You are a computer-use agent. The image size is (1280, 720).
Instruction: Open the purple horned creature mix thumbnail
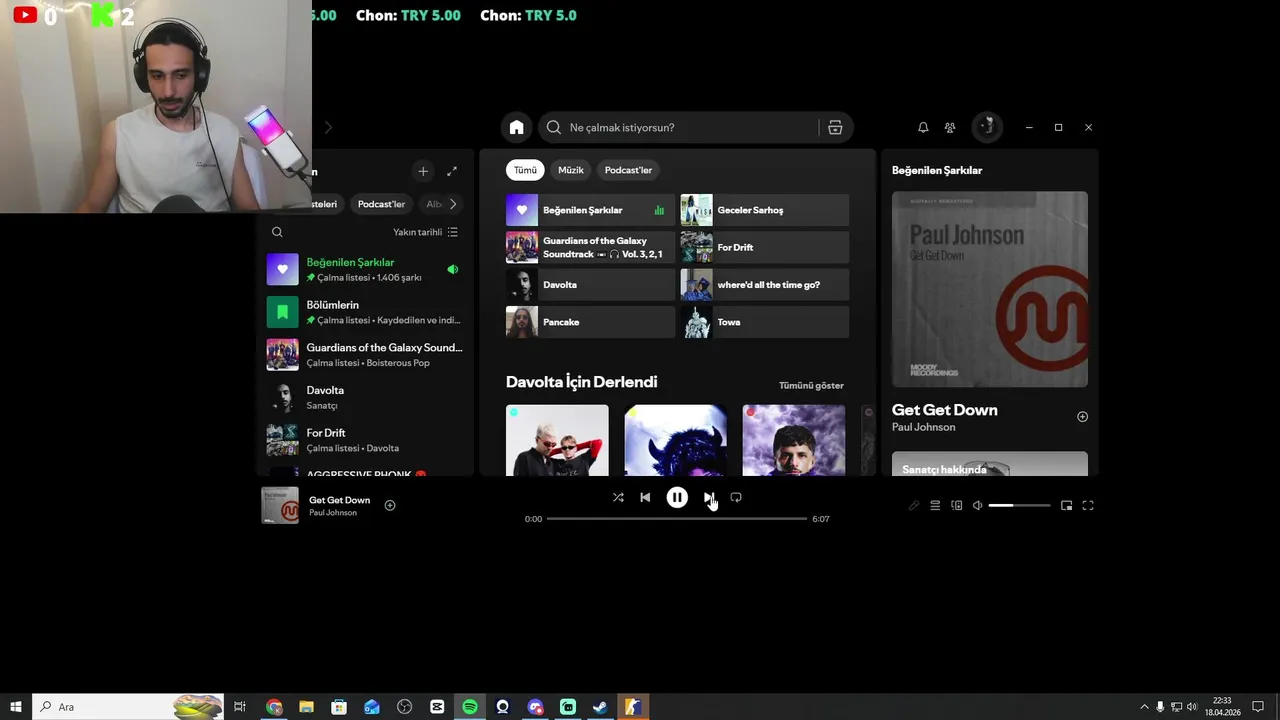pyautogui.click(x=675, y=440)
